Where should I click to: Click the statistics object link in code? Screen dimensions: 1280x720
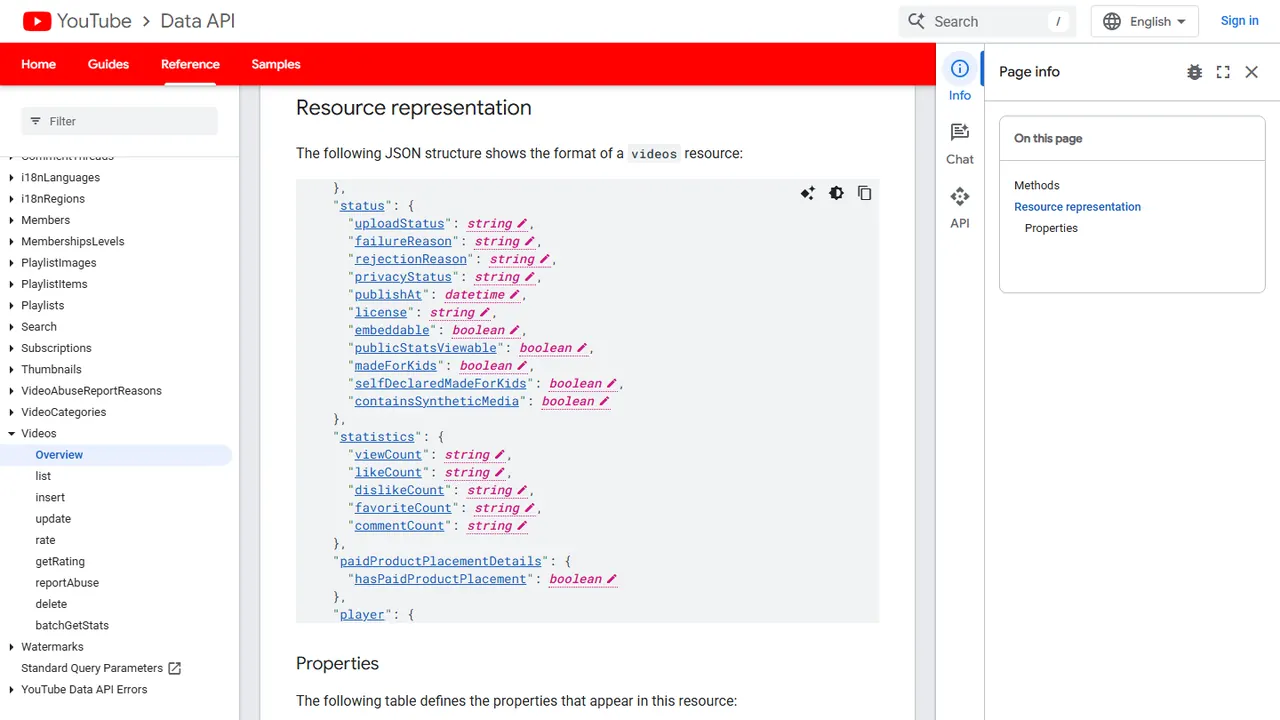point(377,437)
